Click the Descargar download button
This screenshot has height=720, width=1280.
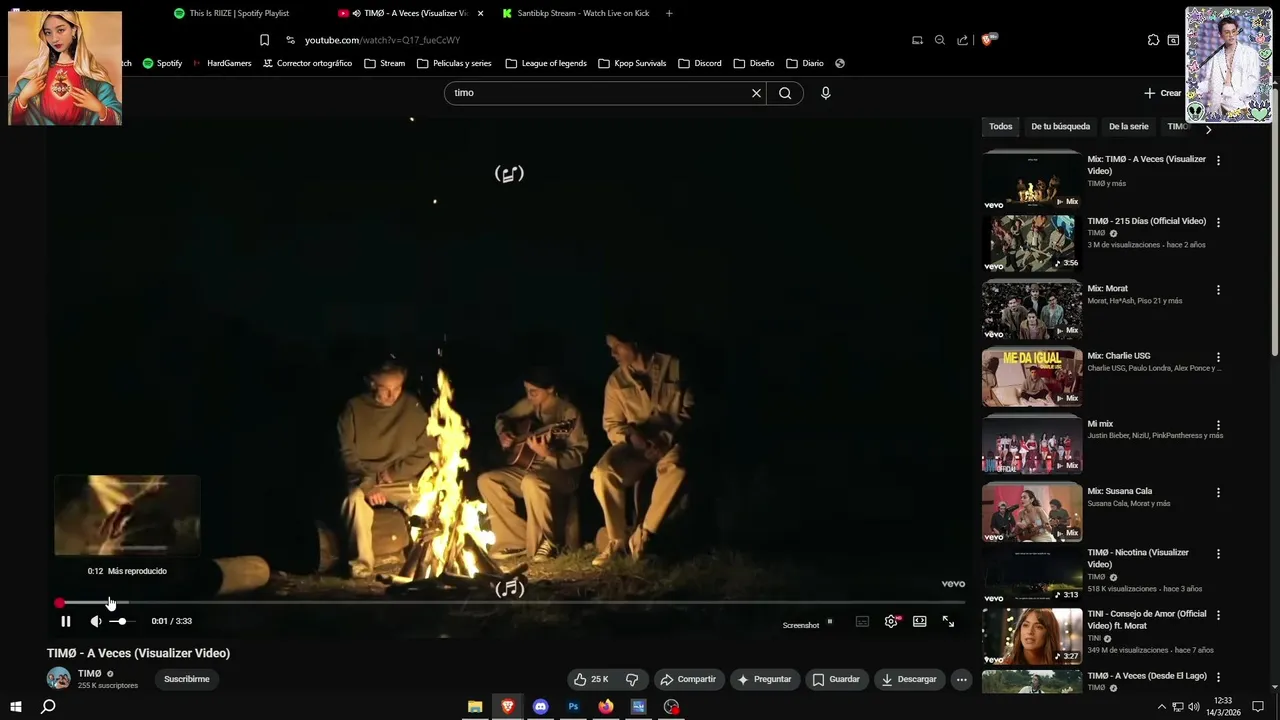pos(909,679)
